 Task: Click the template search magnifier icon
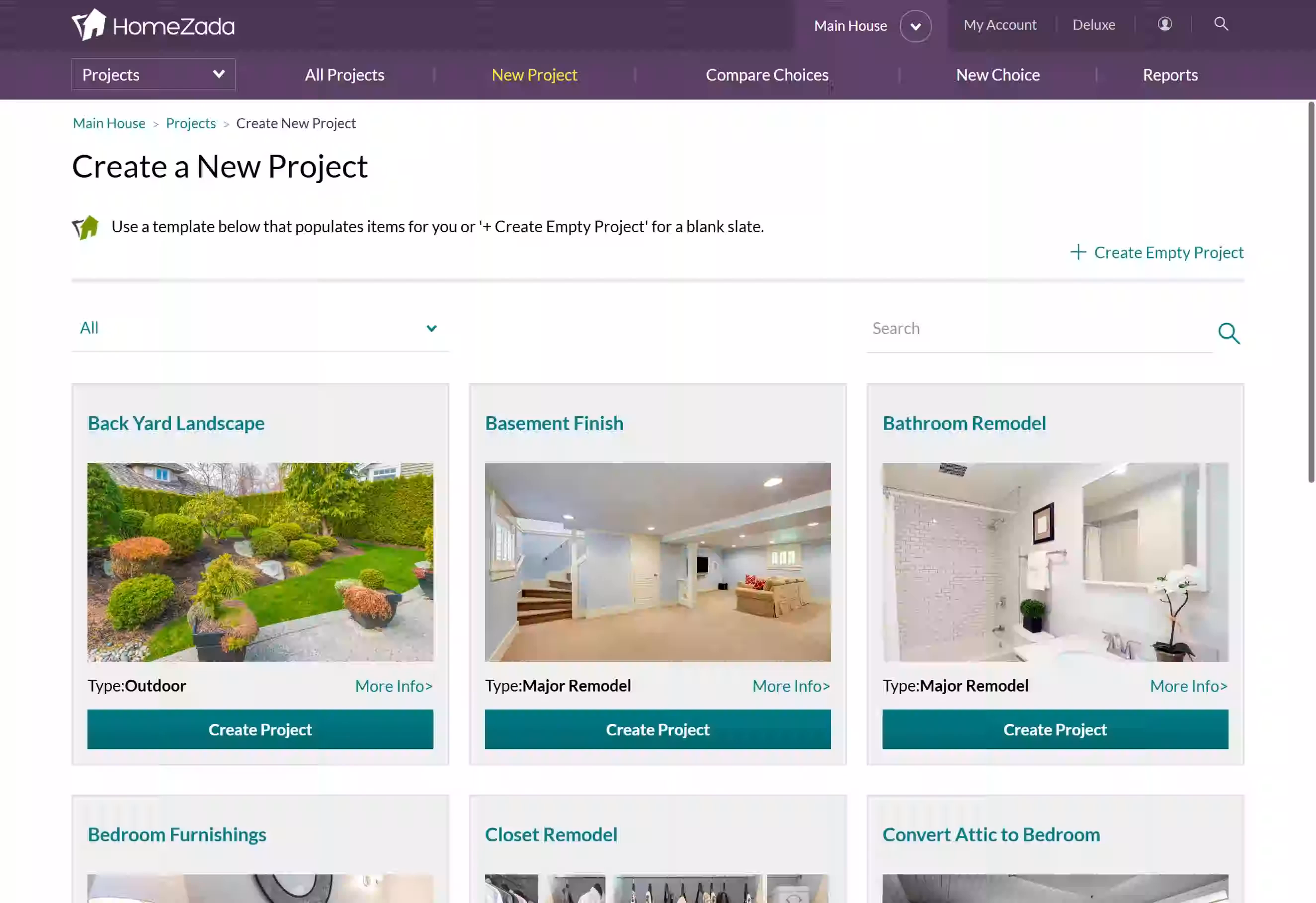coord(1229,333)
